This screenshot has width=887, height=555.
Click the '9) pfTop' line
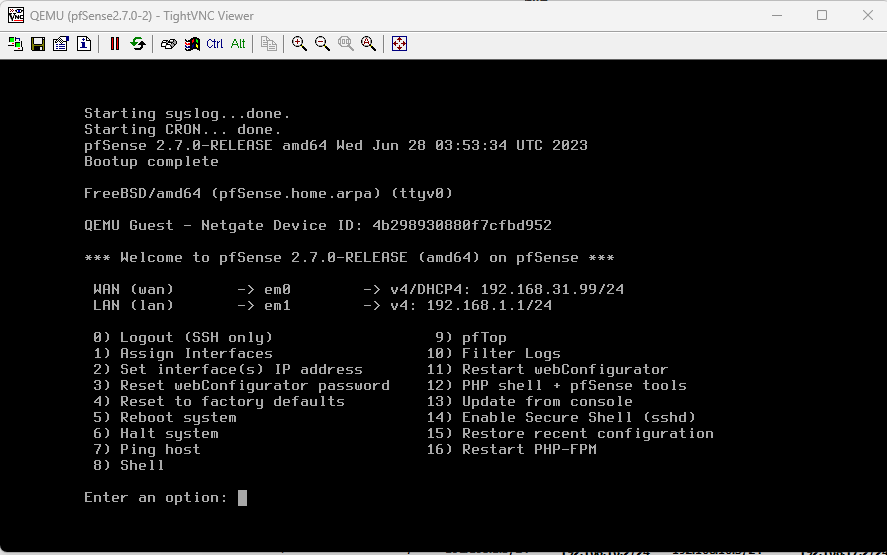471,338
